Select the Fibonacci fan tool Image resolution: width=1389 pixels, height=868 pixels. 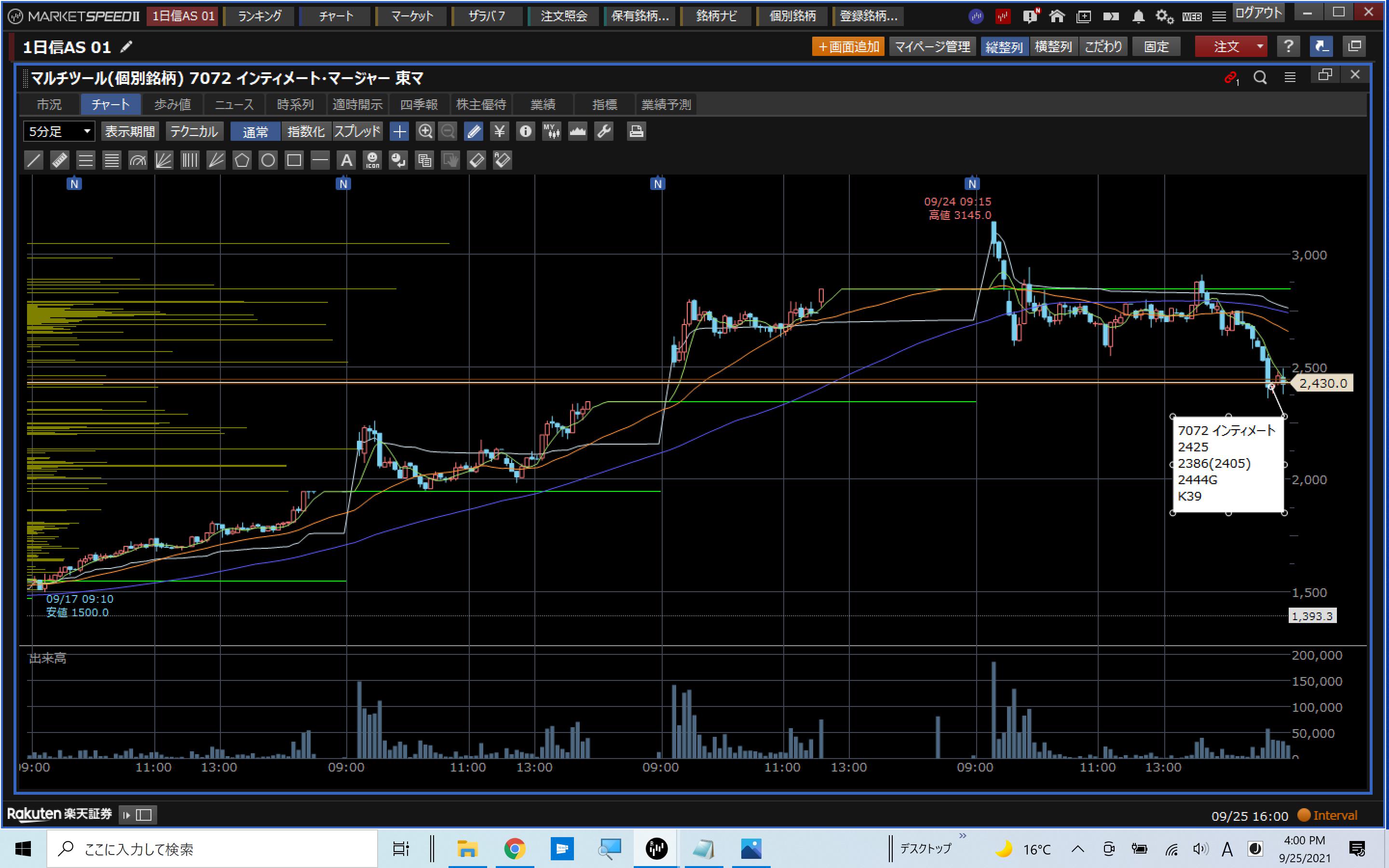[163, 160]
